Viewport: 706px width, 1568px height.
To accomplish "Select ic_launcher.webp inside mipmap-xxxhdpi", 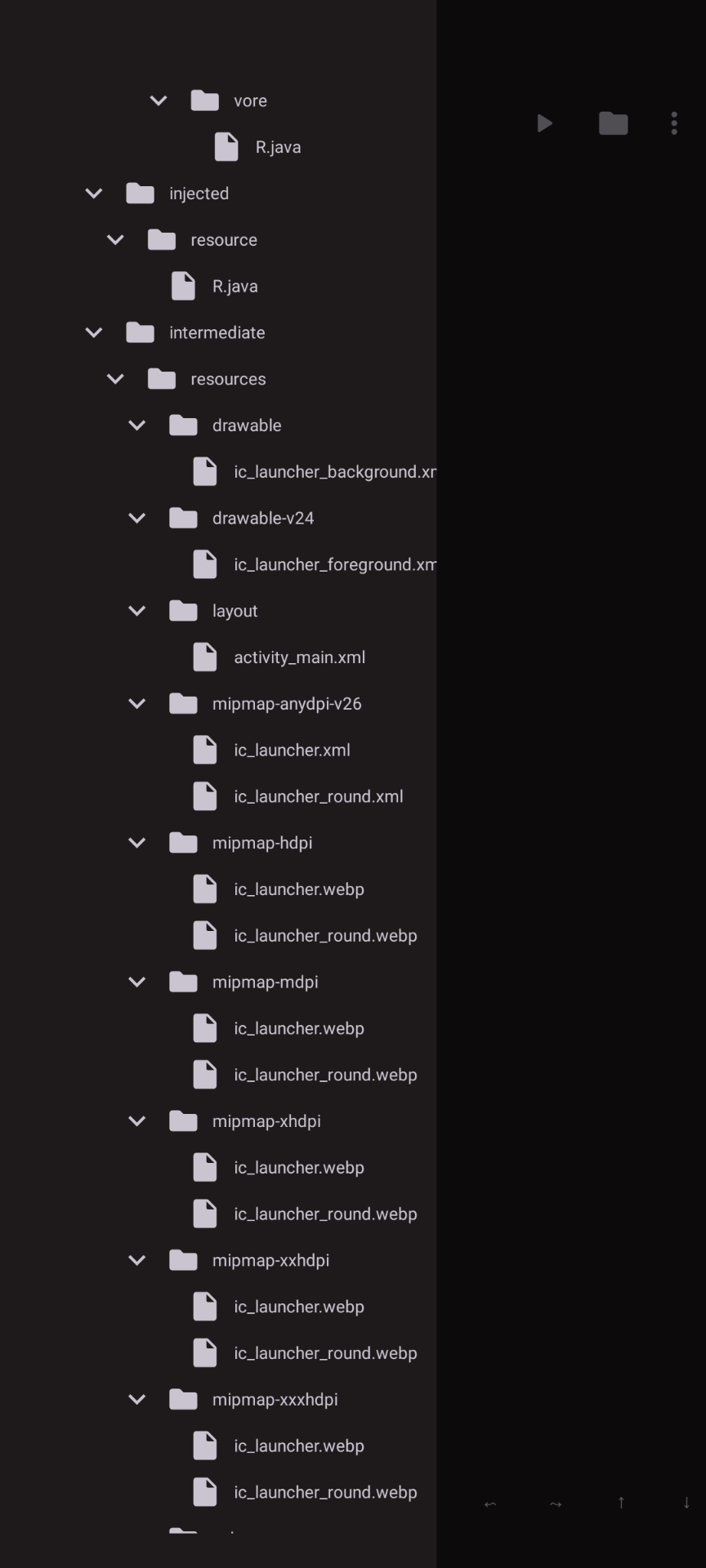I will (299, 1445).
